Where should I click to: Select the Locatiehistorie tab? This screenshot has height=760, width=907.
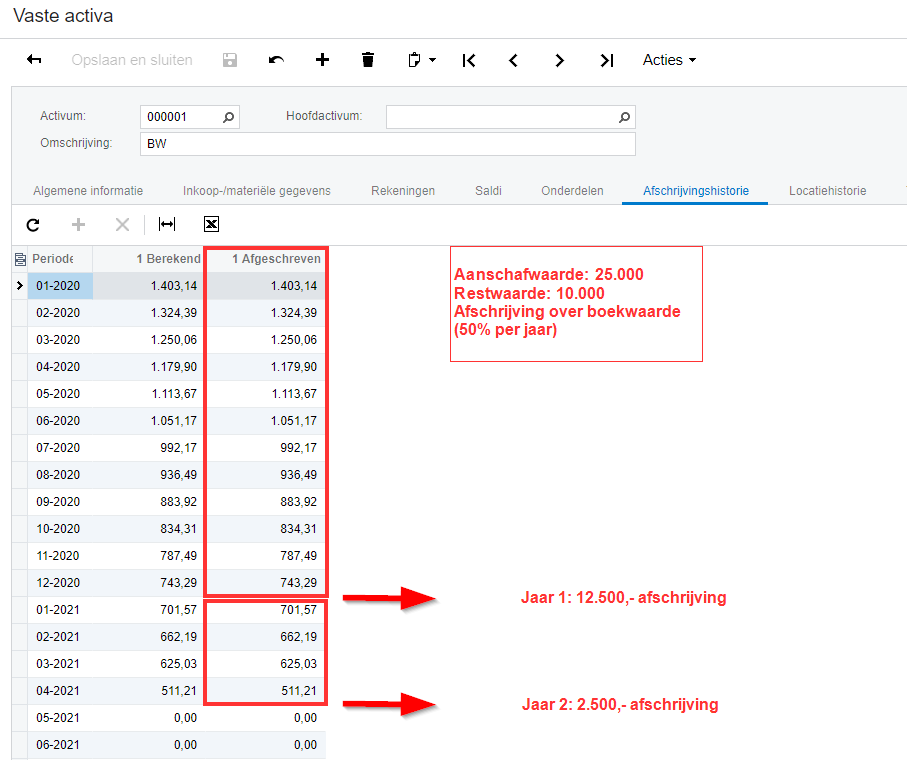[827, 190]
